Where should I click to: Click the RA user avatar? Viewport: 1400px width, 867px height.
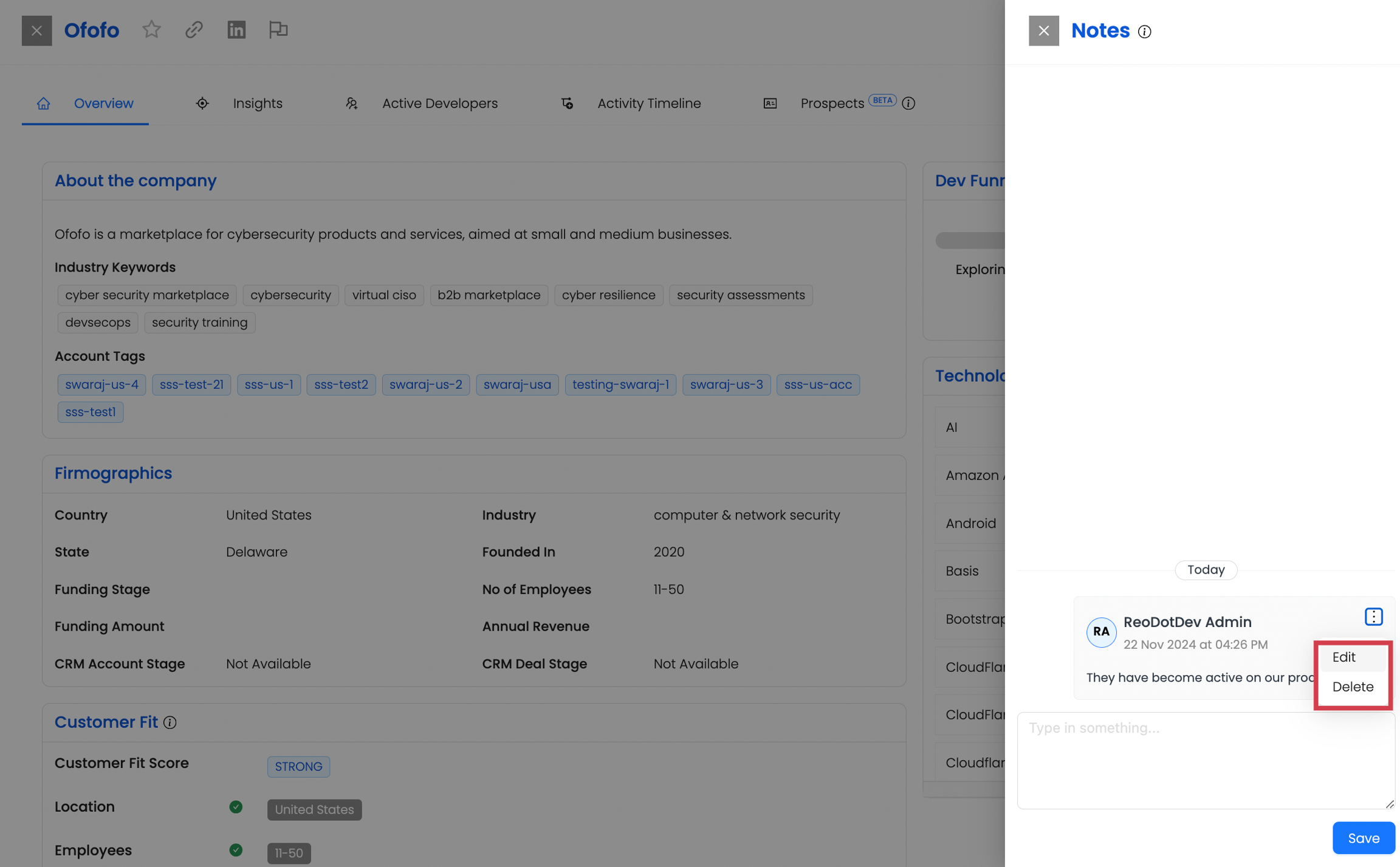1101,632
